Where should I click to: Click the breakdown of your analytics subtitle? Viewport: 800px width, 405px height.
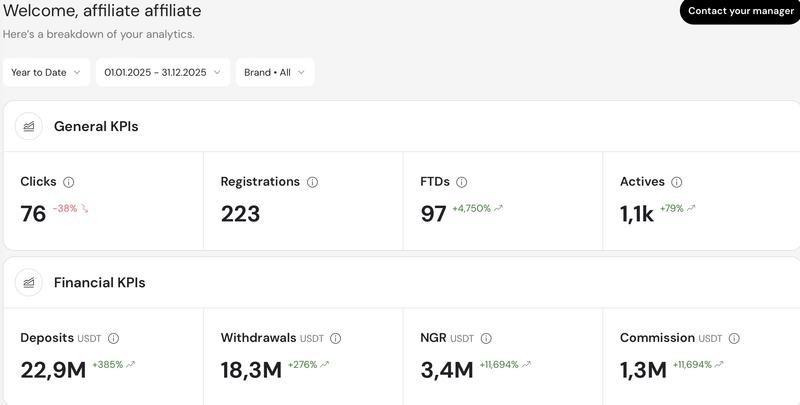tap(98, 35)
